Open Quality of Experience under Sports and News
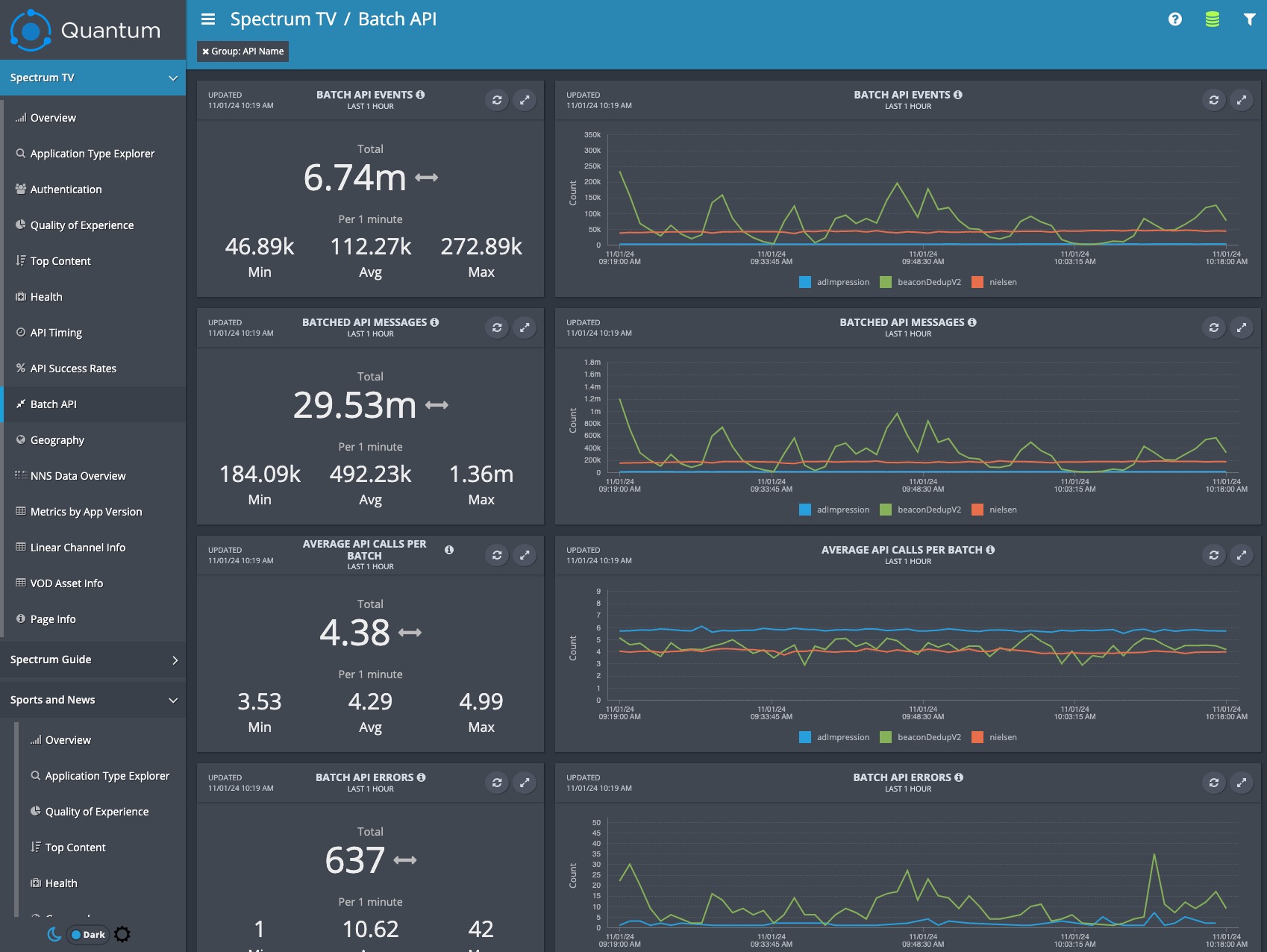Screen dimensions: 1267x952 point(101,812)
